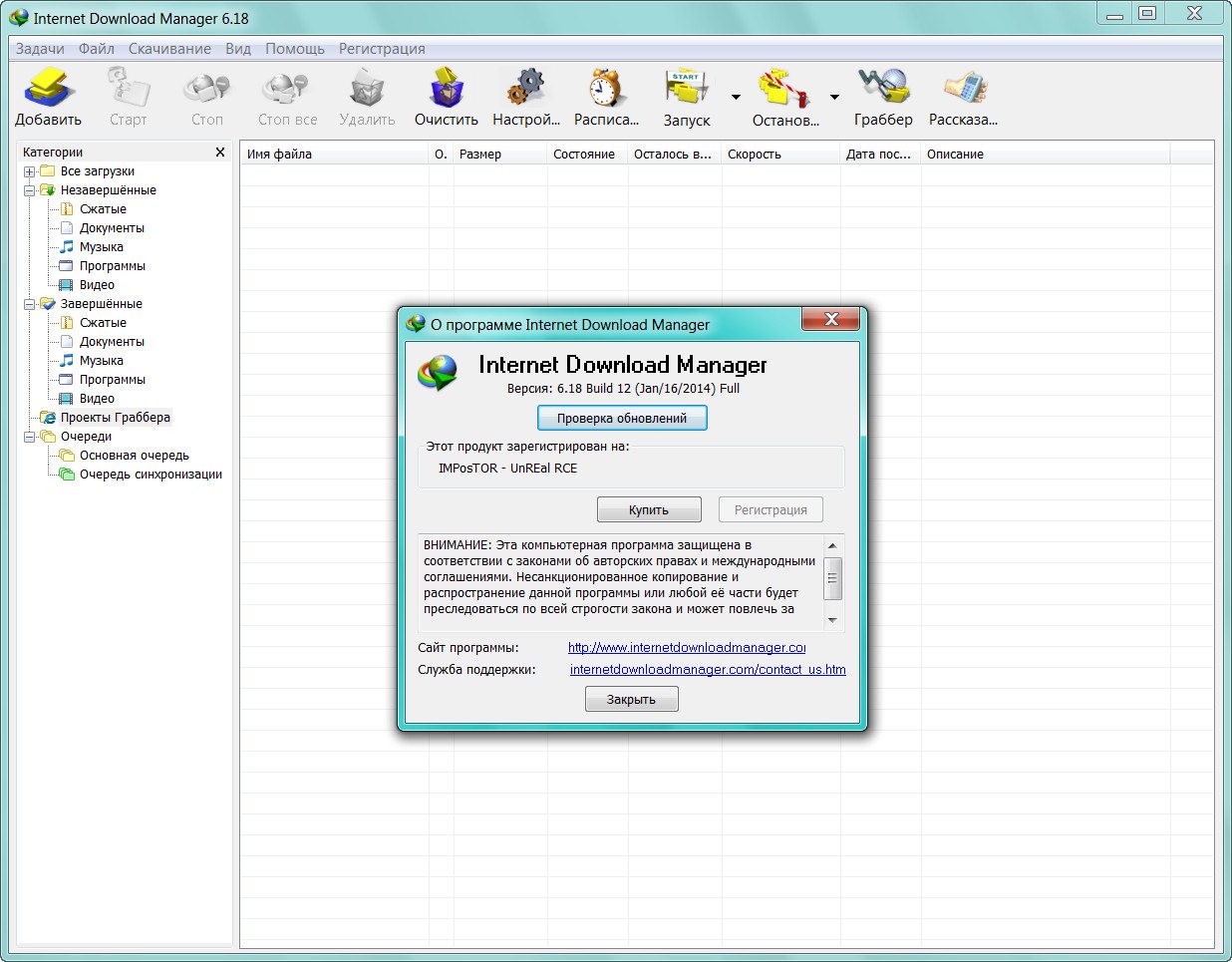Click the Старт (Resume) toolbar icon
1232x962 pixels.
(128, 89)
